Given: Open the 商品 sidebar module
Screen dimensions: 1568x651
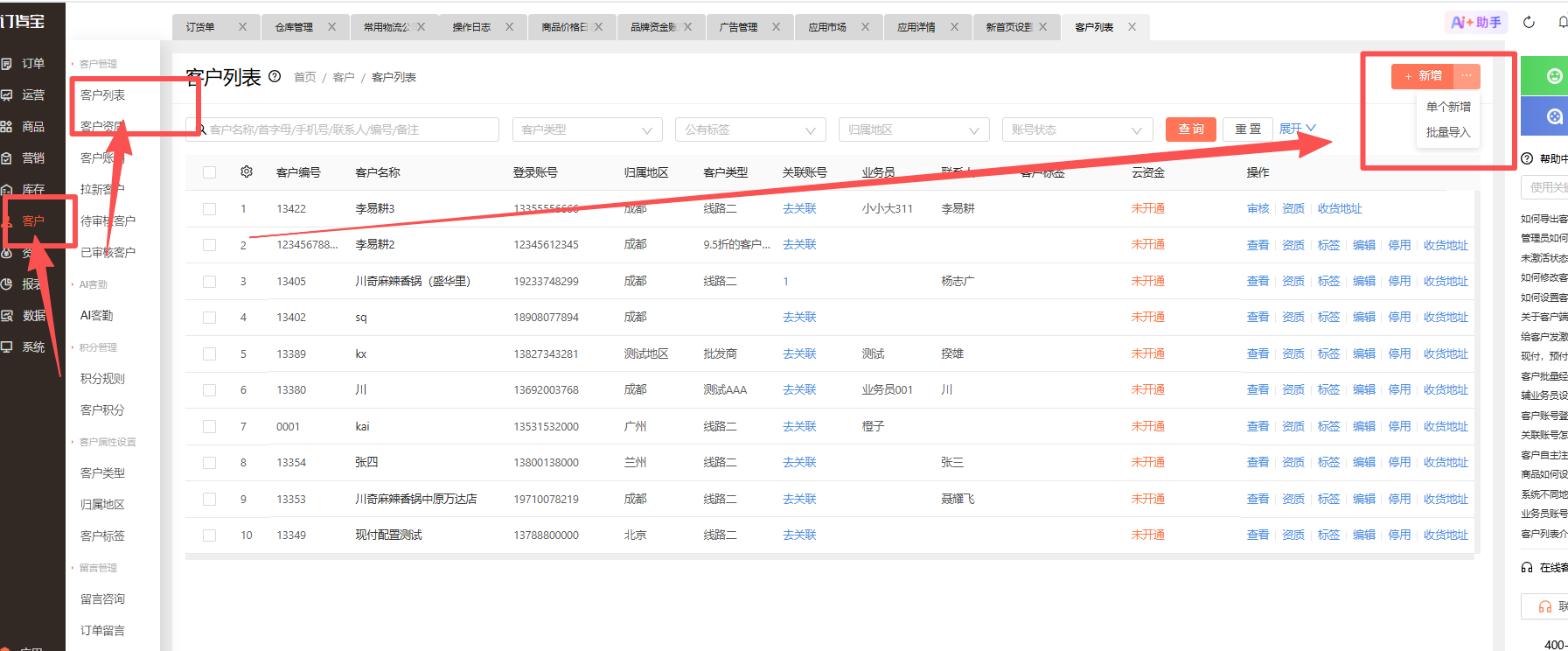Looking at the screenshot, I should (x=32, y=127).
